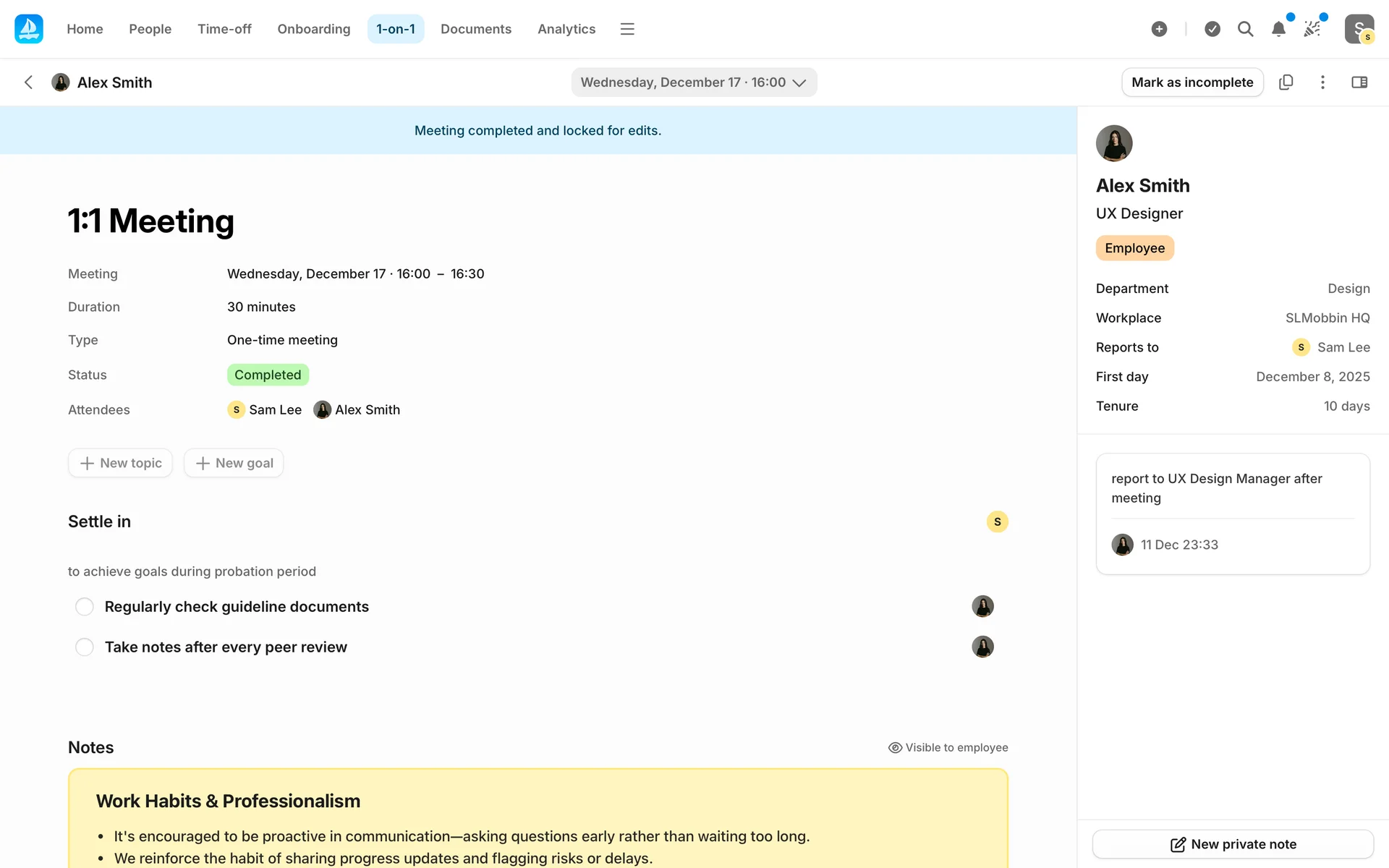Switch to the Analytics tab
Viewport: 1389px width, 868px height.
(566, 29)
